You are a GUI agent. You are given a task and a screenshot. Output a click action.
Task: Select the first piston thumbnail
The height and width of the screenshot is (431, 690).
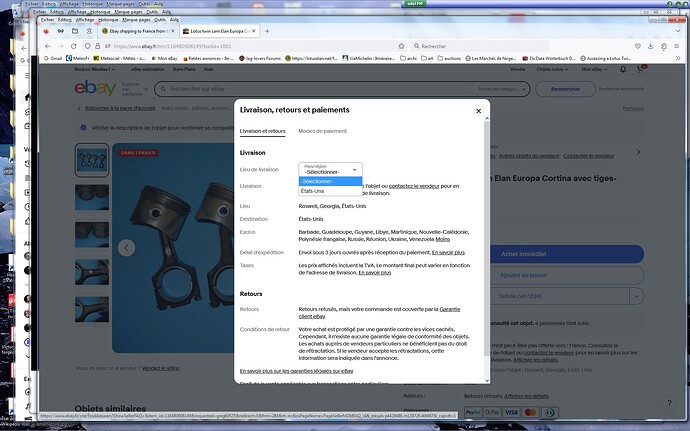[92, 160]
